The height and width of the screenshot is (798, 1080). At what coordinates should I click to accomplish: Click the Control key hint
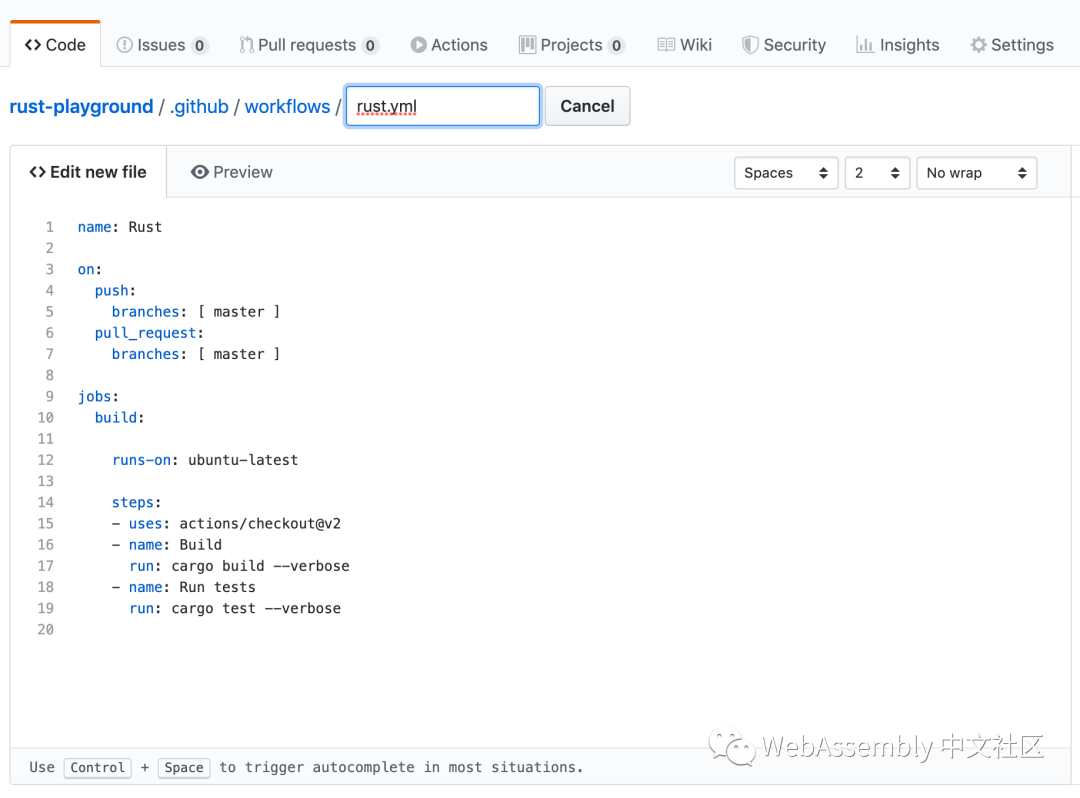tap(97, 768)
